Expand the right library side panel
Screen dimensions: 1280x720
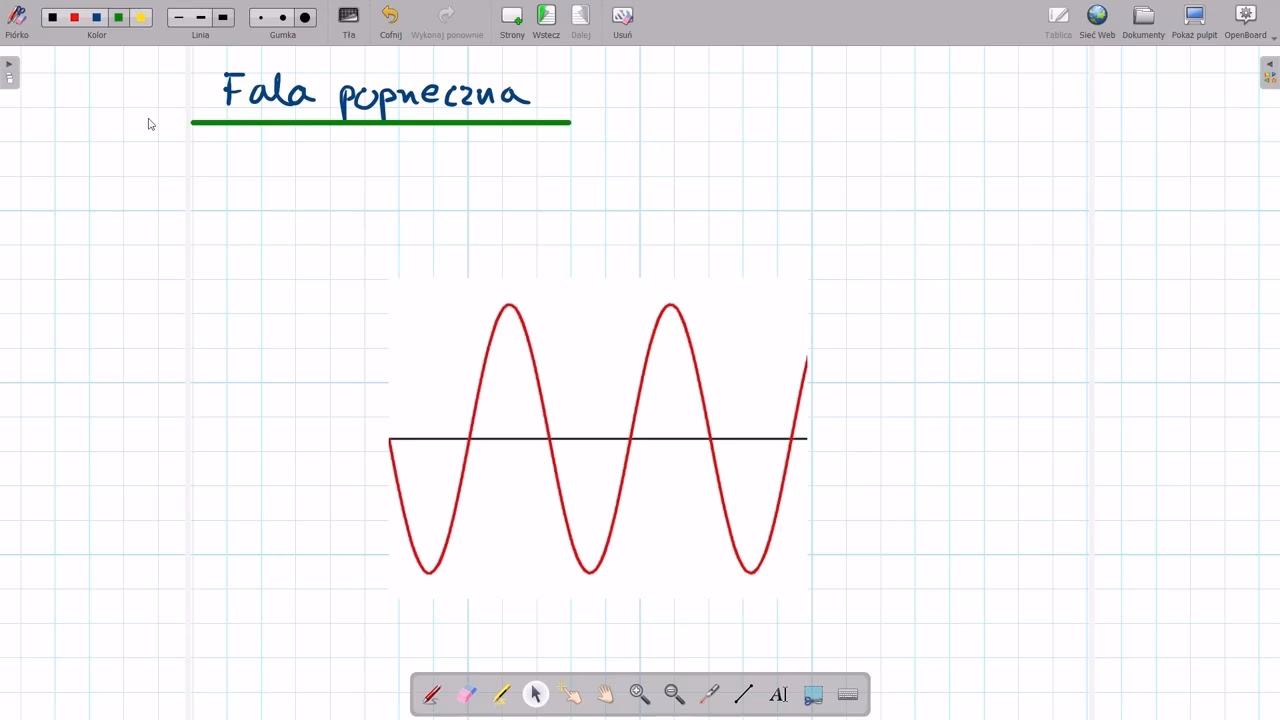[1270, 72]
